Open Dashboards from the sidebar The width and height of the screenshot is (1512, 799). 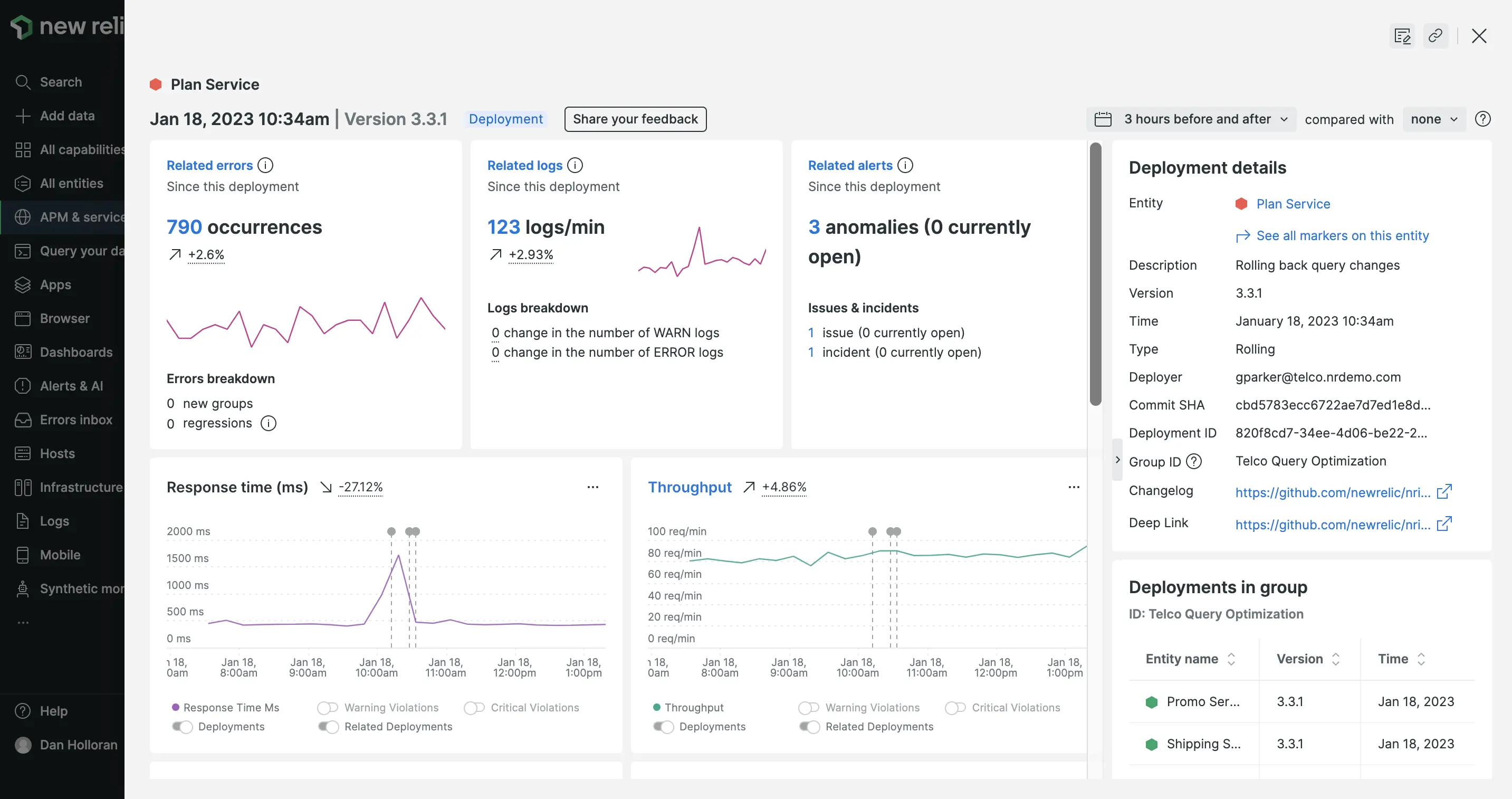(x=23, y=352)
